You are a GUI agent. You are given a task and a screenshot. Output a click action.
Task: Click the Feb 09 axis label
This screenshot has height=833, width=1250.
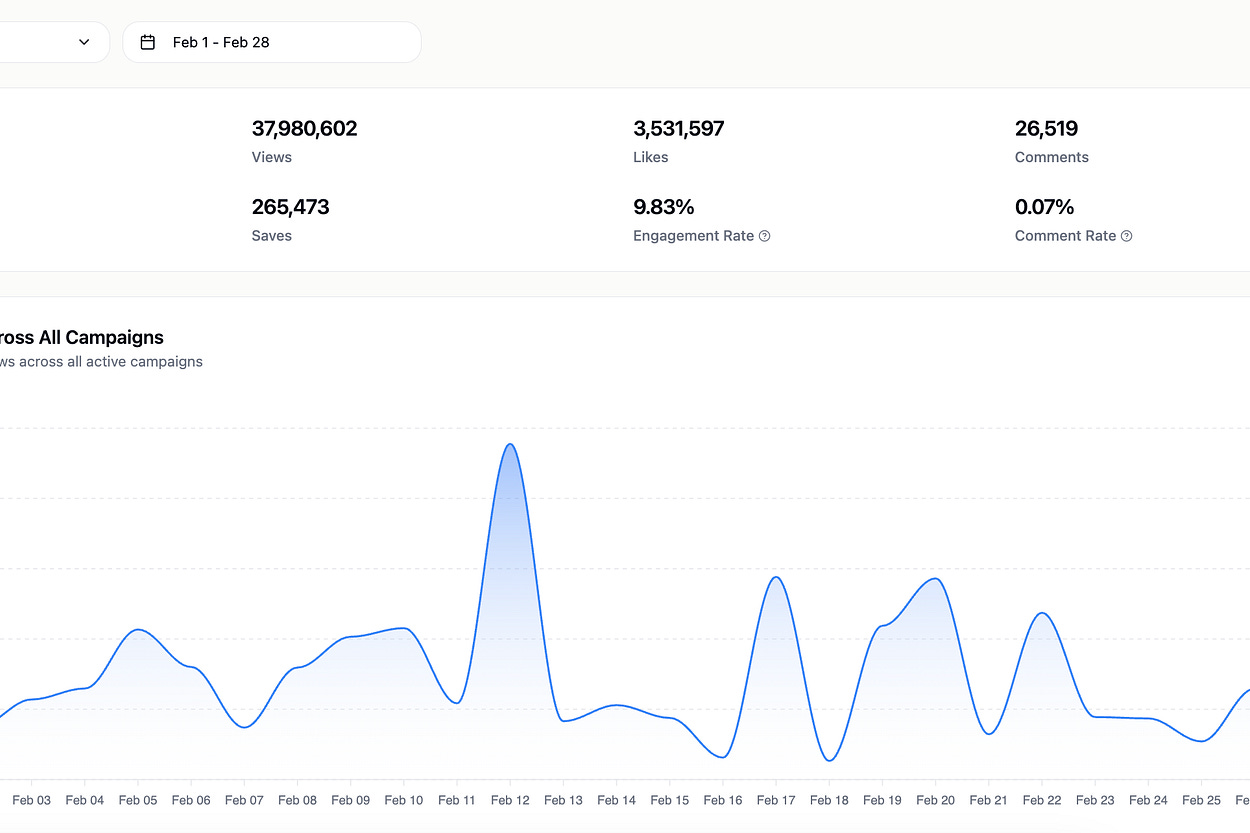350,800
